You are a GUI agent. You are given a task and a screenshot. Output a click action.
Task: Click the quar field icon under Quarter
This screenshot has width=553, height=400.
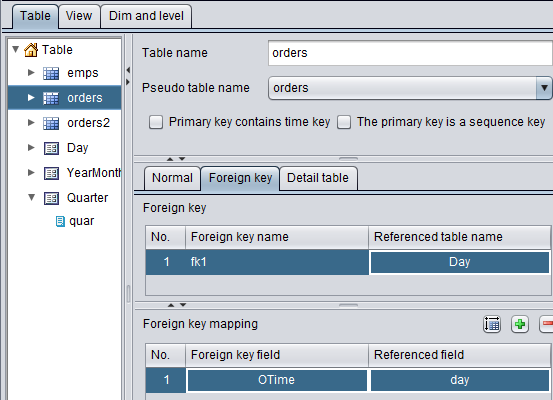coord(60,222)
